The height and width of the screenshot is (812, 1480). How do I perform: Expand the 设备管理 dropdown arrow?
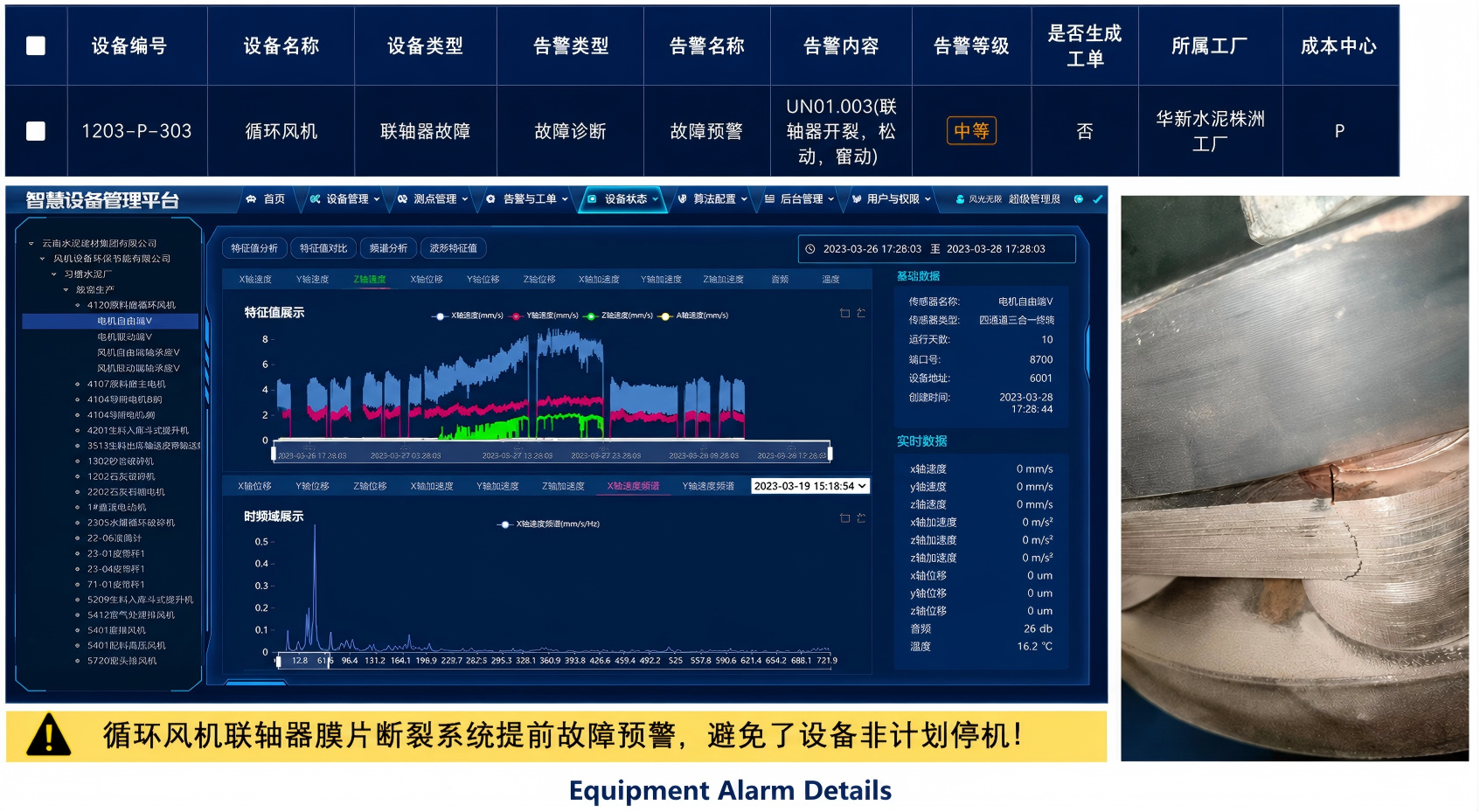pos(377,199)
